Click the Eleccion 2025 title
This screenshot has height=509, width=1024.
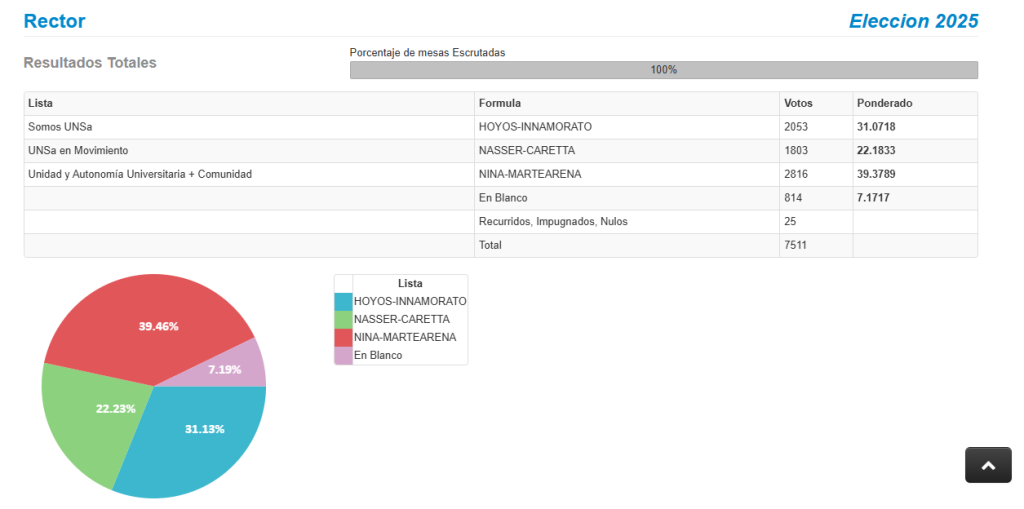click(913, 21)
